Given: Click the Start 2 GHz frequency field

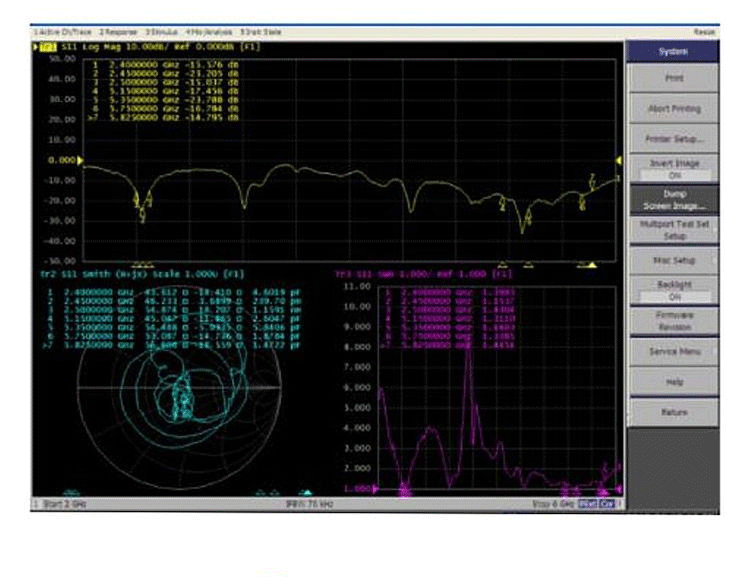Looking at the screenshot, I should 65,505.
